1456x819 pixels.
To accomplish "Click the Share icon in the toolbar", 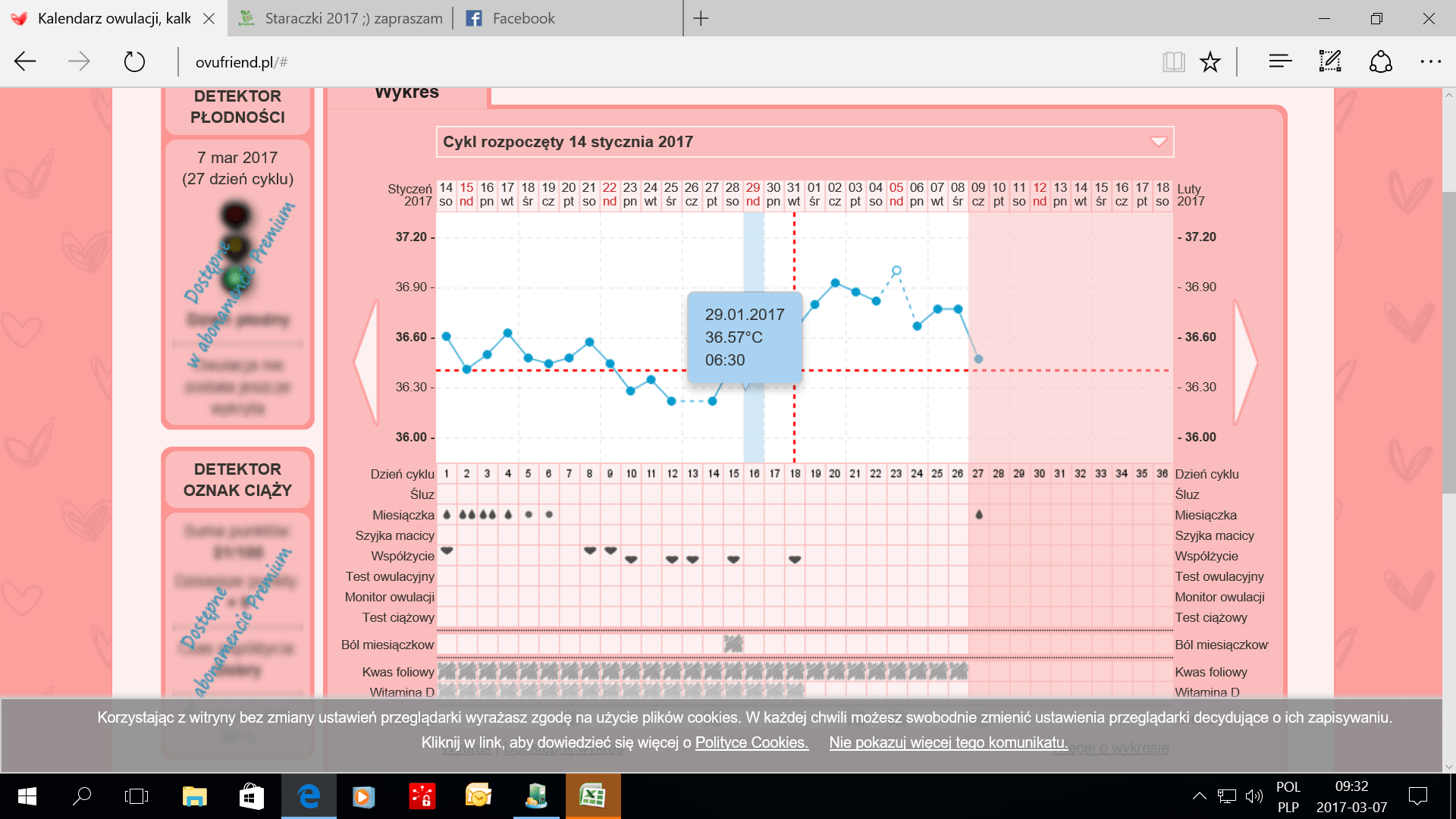I will [x=1381, y=62].
